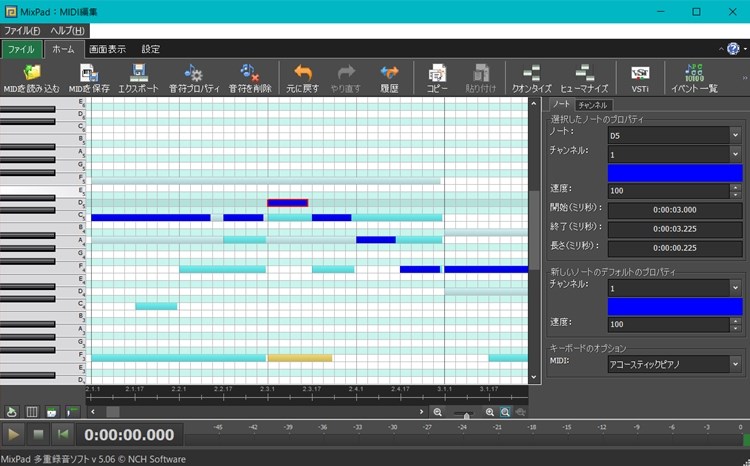Click the MIDIを読み込む load icon
Viewport: 750px width, 466px height.
click(x=32, y=73)
